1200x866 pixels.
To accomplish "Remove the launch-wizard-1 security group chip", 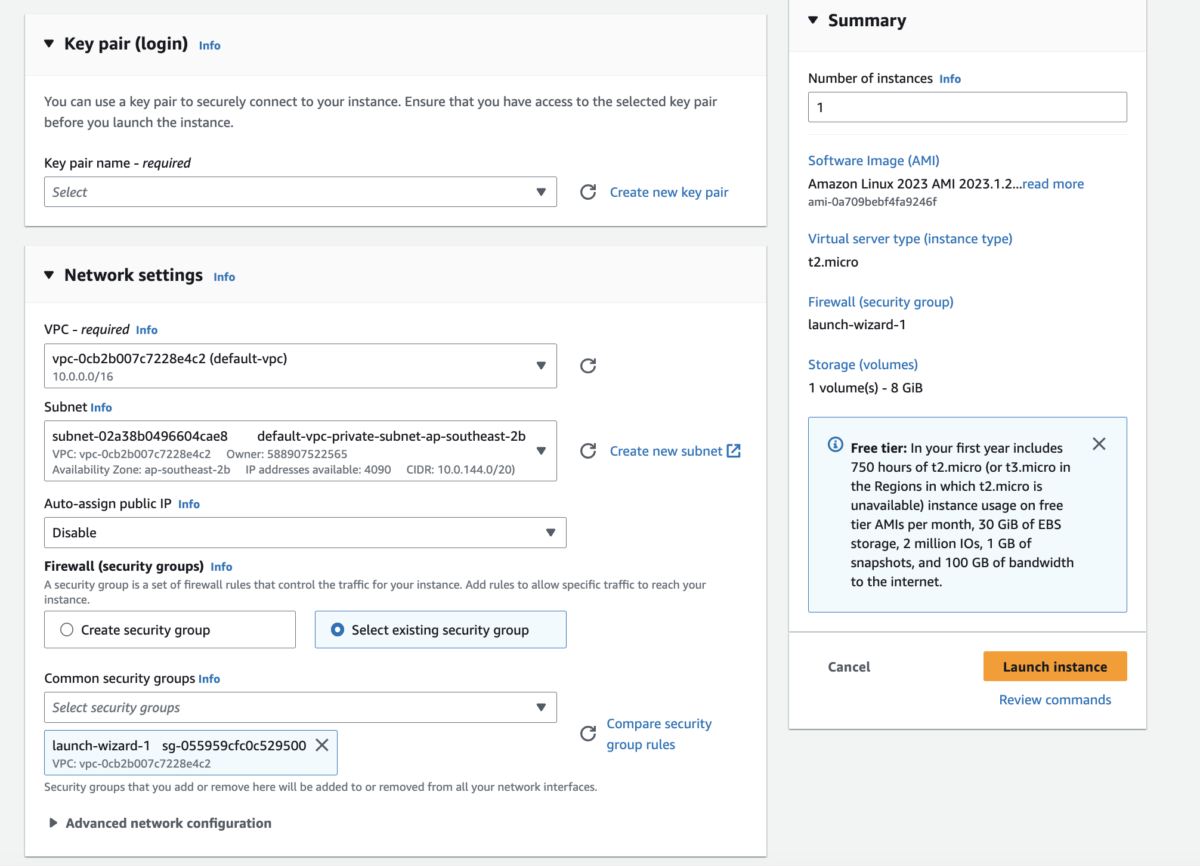I will [321, 744].
